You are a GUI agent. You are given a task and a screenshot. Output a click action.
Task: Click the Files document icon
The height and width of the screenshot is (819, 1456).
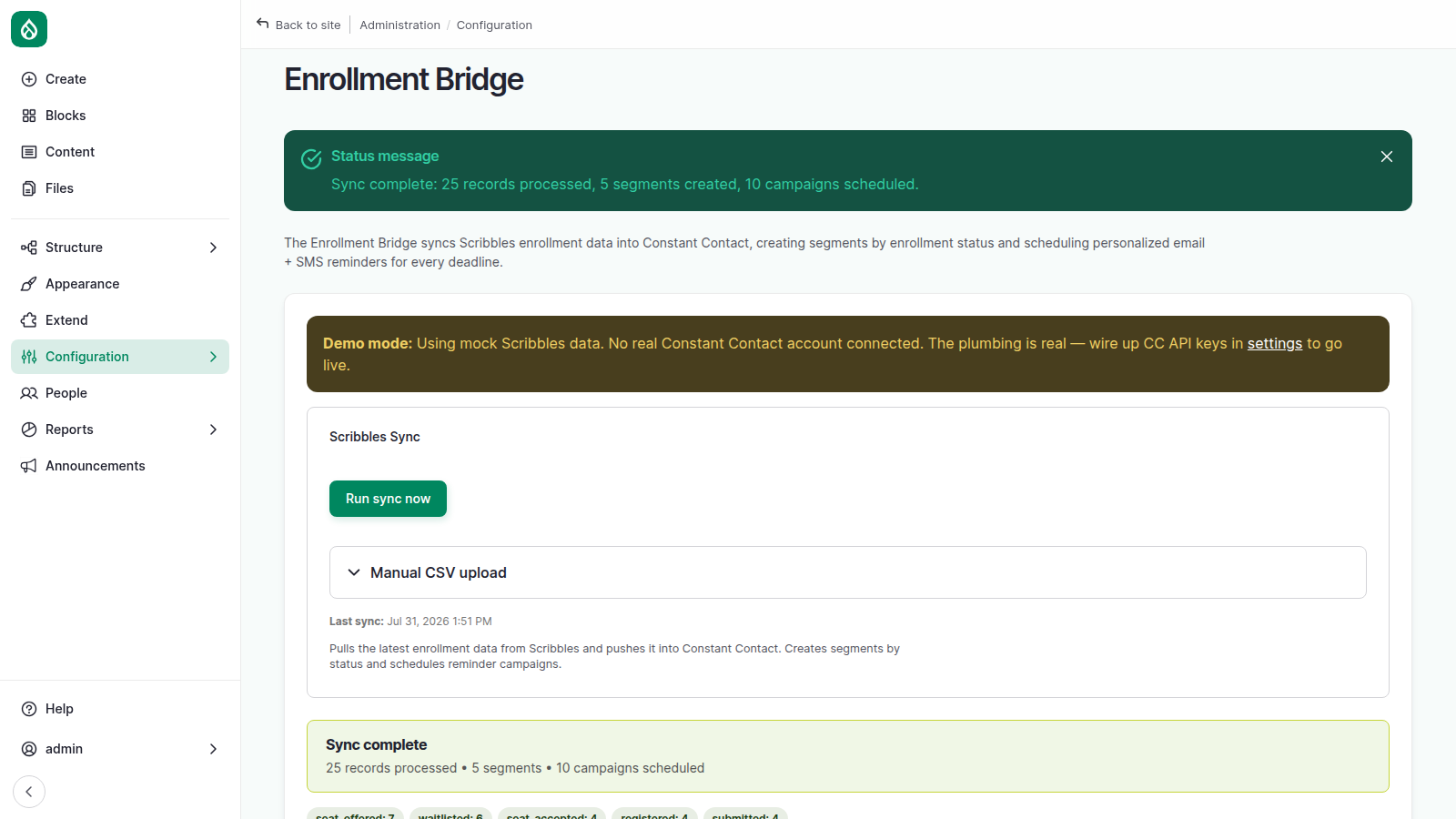29,188
